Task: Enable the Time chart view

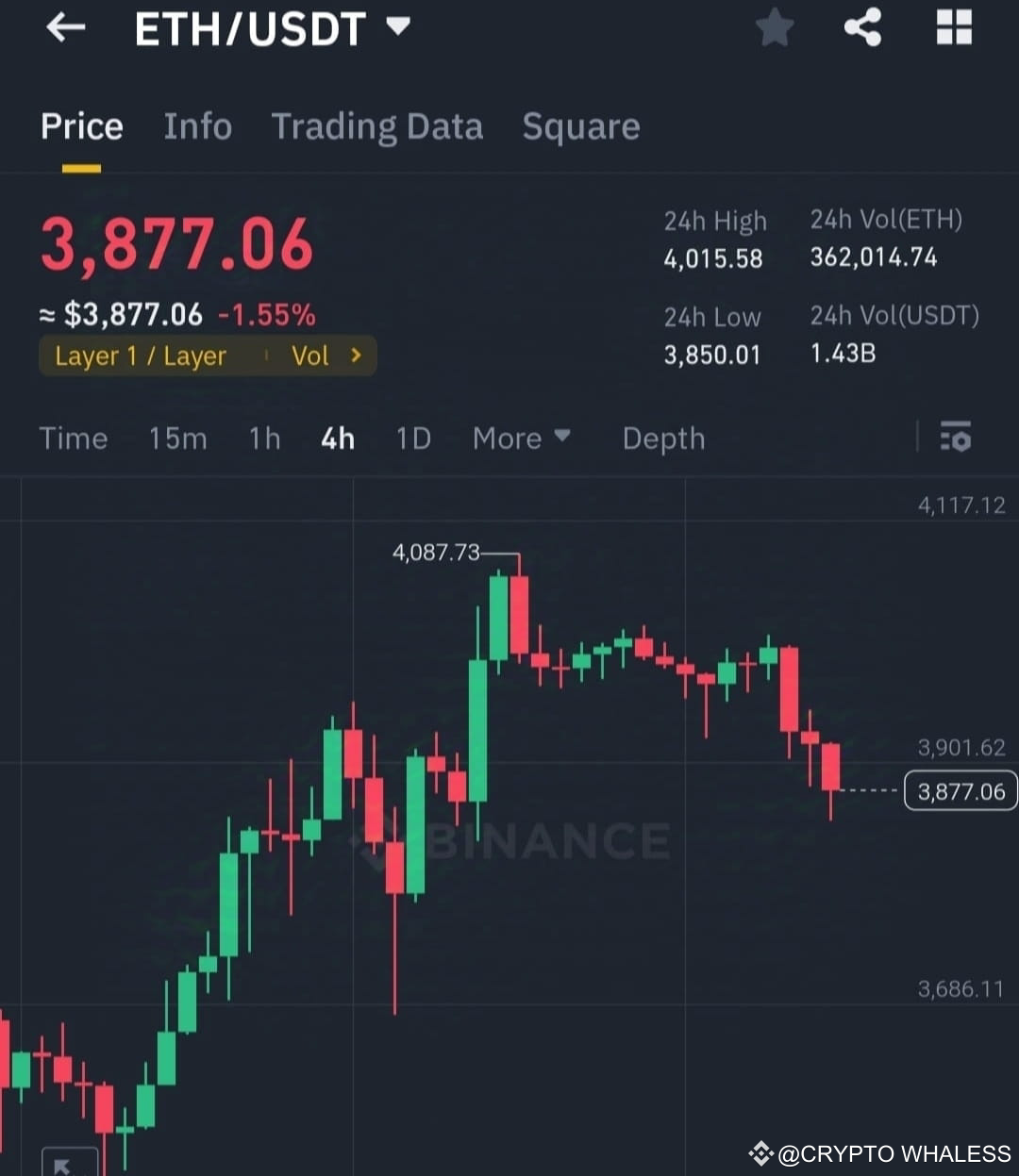Action: click(x=74, y=439)
